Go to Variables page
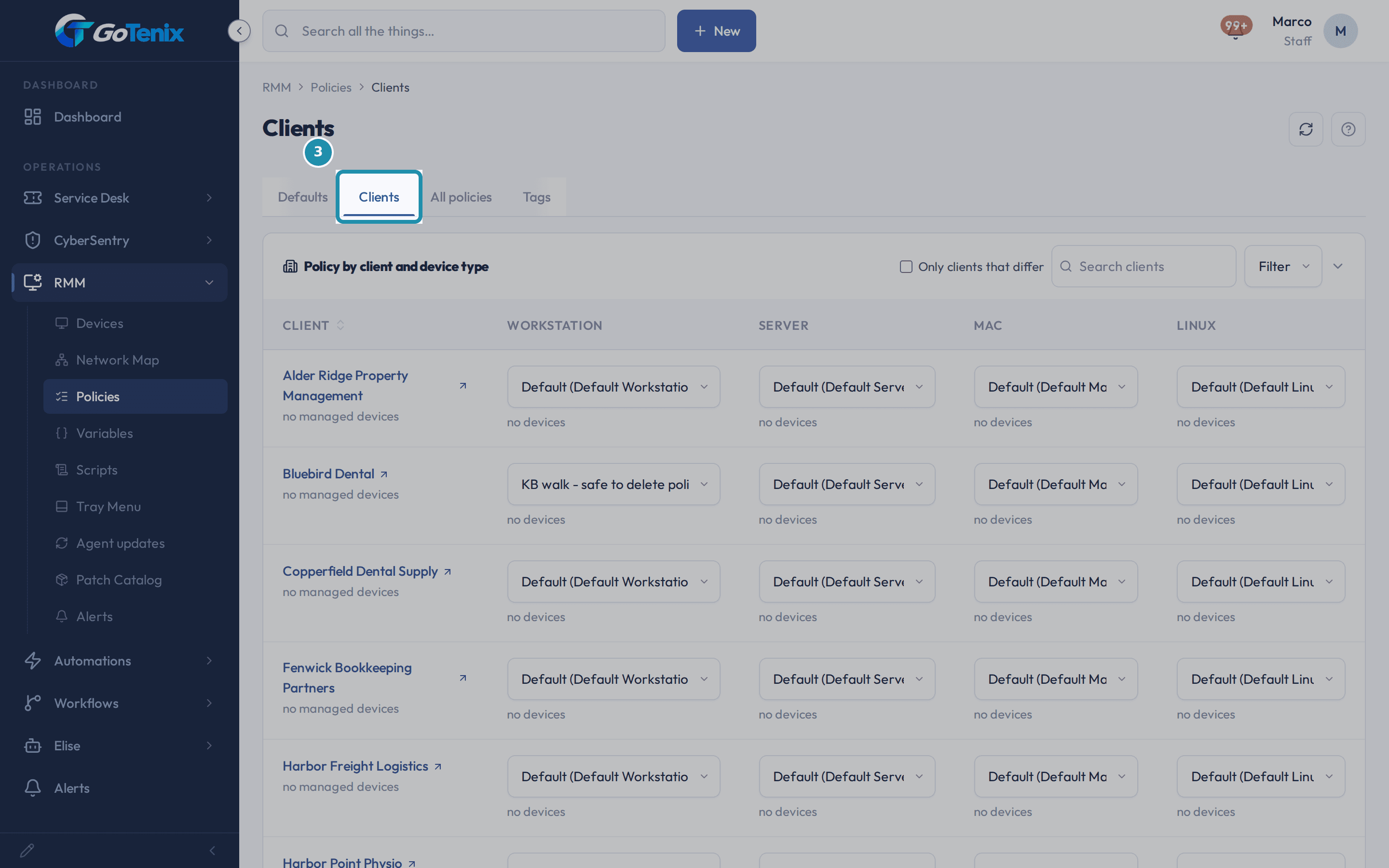Screen dimensions: 1389x868 [136, 434]
